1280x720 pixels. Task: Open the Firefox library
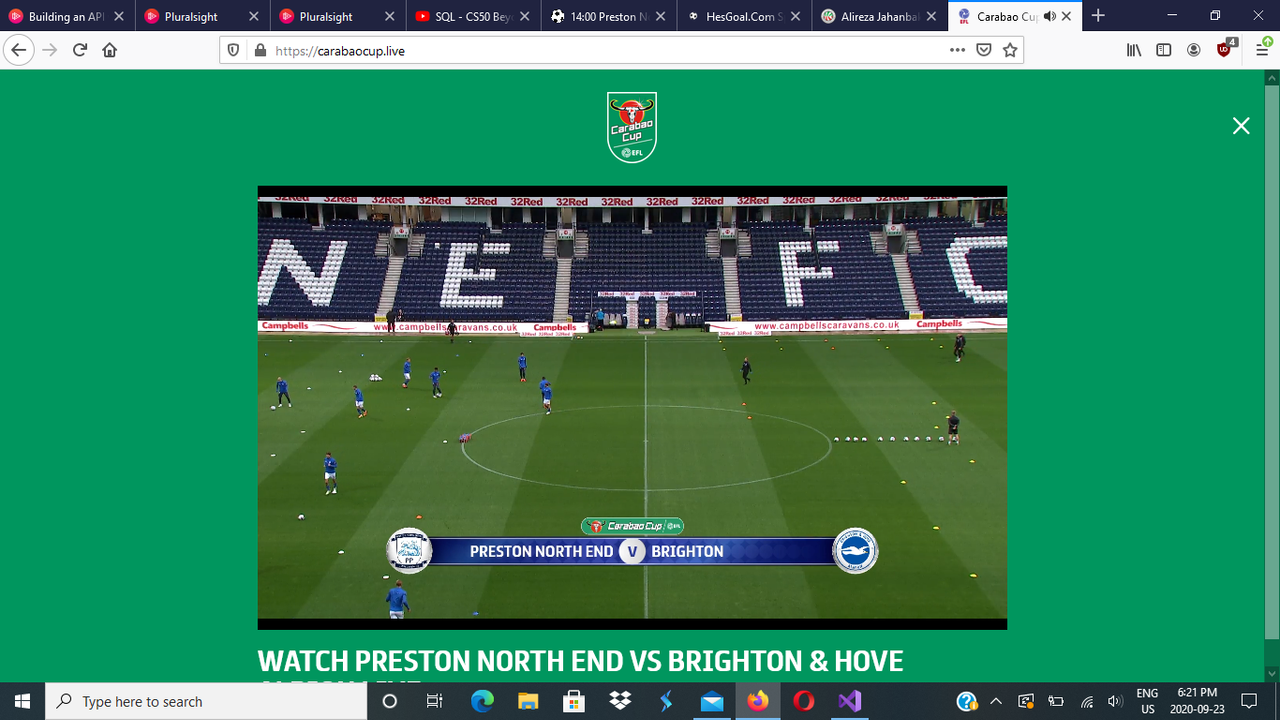pyautogui.click(x=1134, y=50)
